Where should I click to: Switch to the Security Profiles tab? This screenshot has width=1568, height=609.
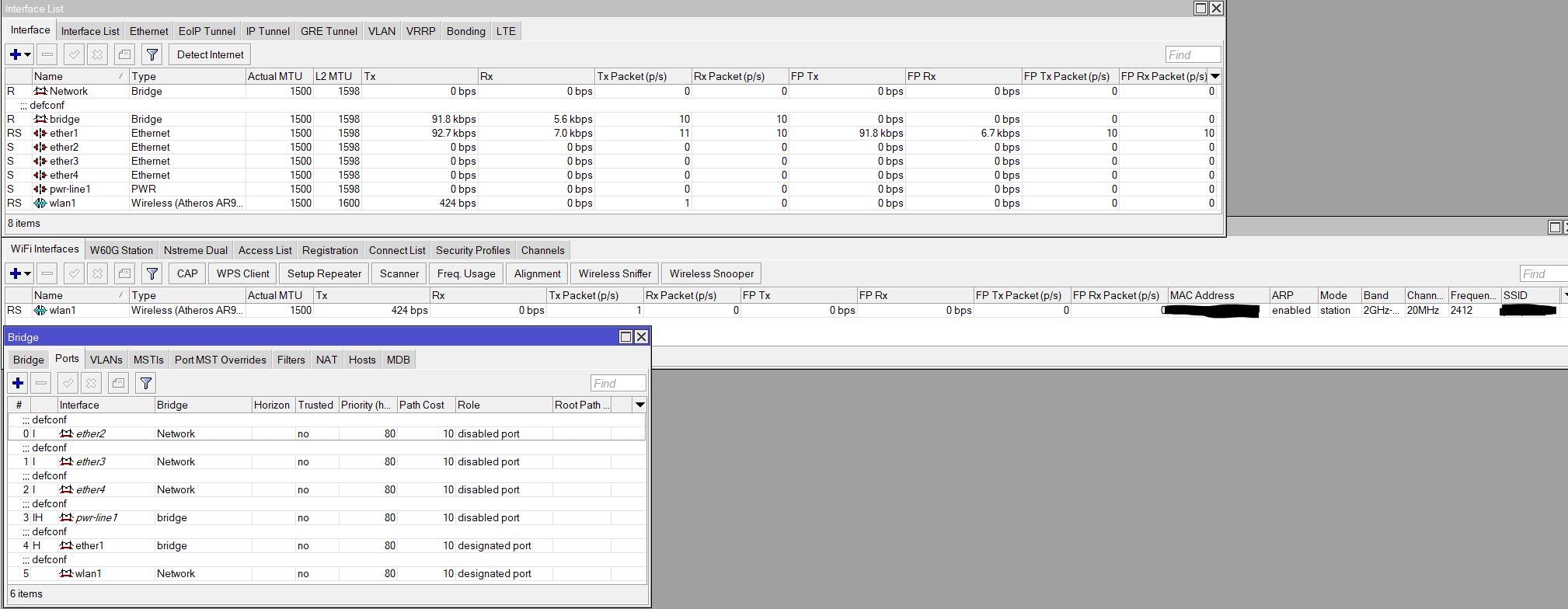472,250
